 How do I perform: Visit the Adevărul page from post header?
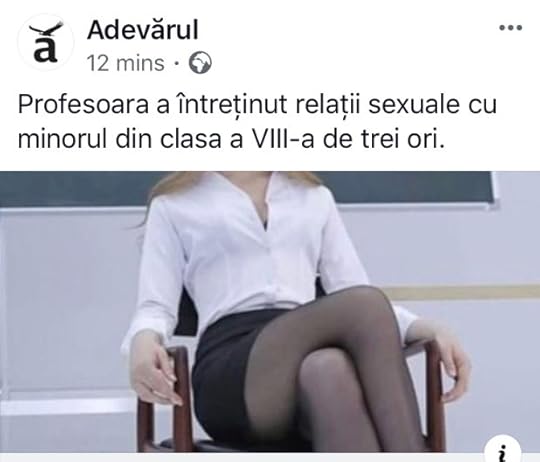pyautogui.click(x=143, y=30)
